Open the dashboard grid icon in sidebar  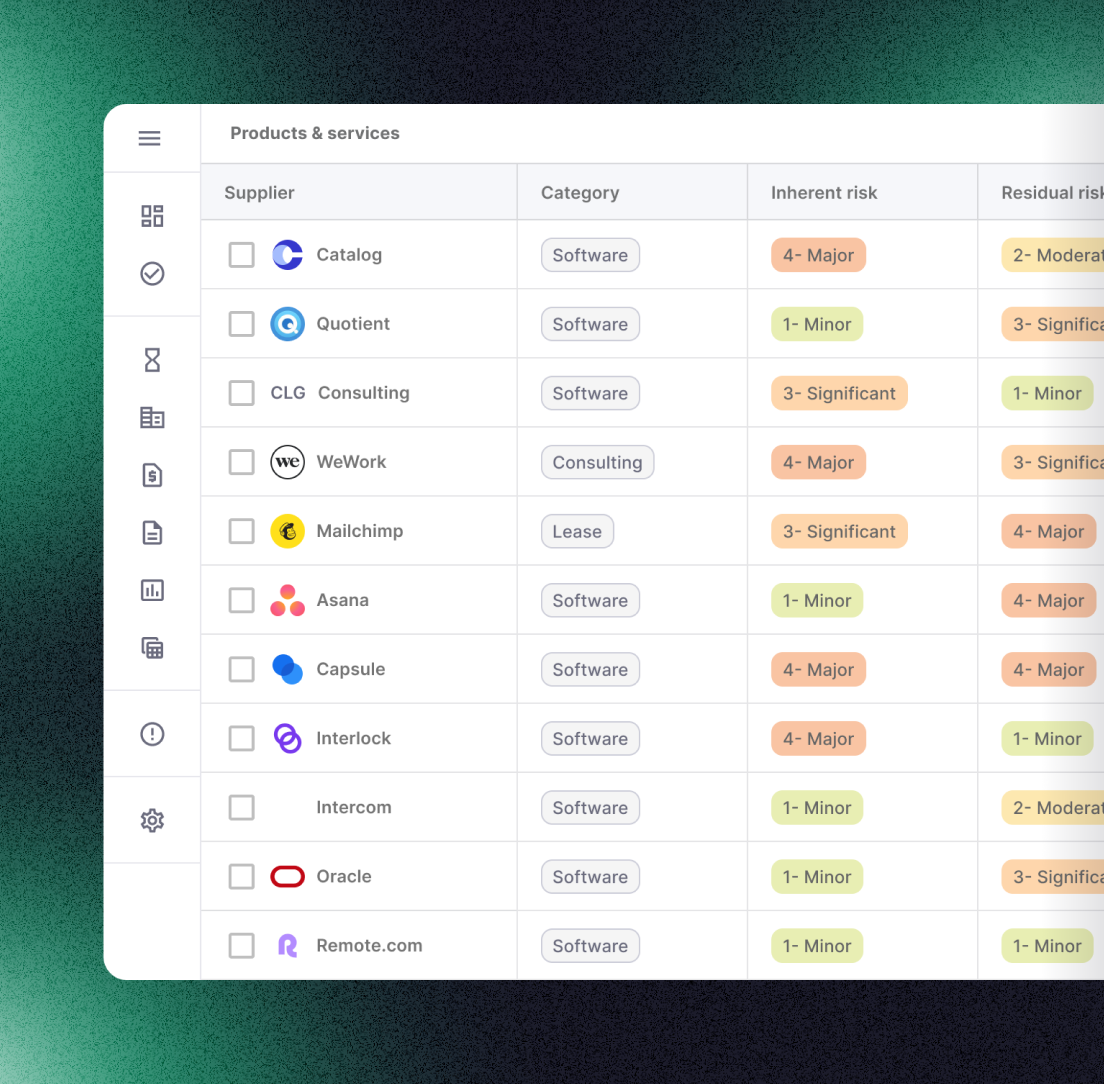point(152,216)
